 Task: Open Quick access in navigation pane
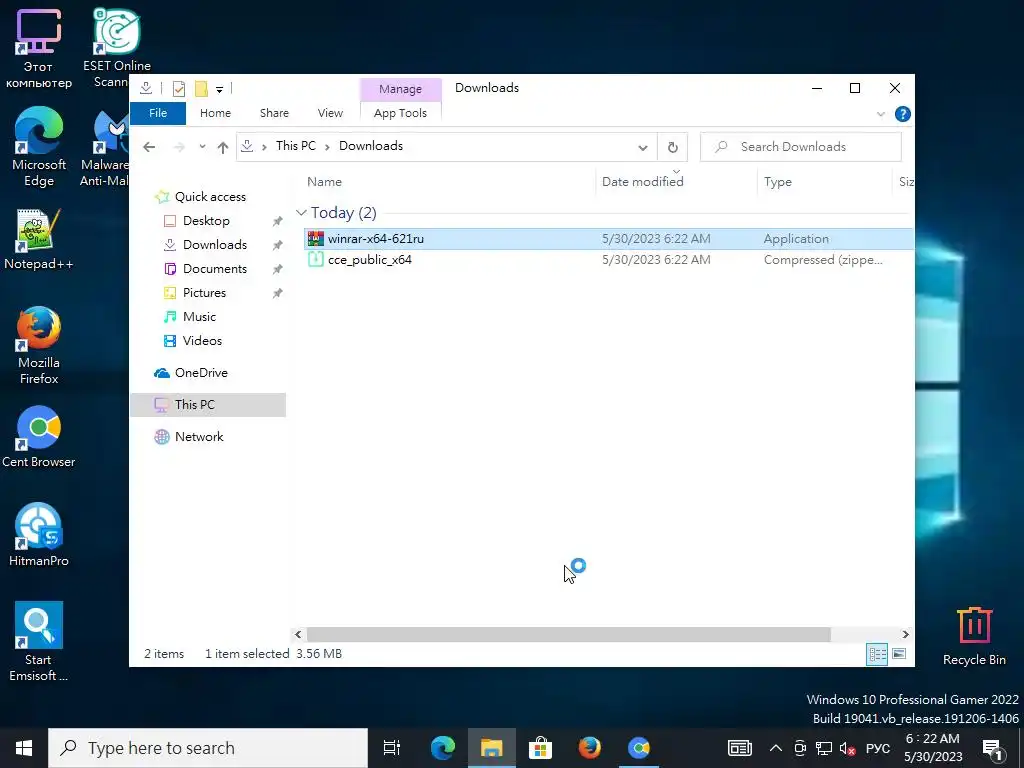click(x=210, y=197)
